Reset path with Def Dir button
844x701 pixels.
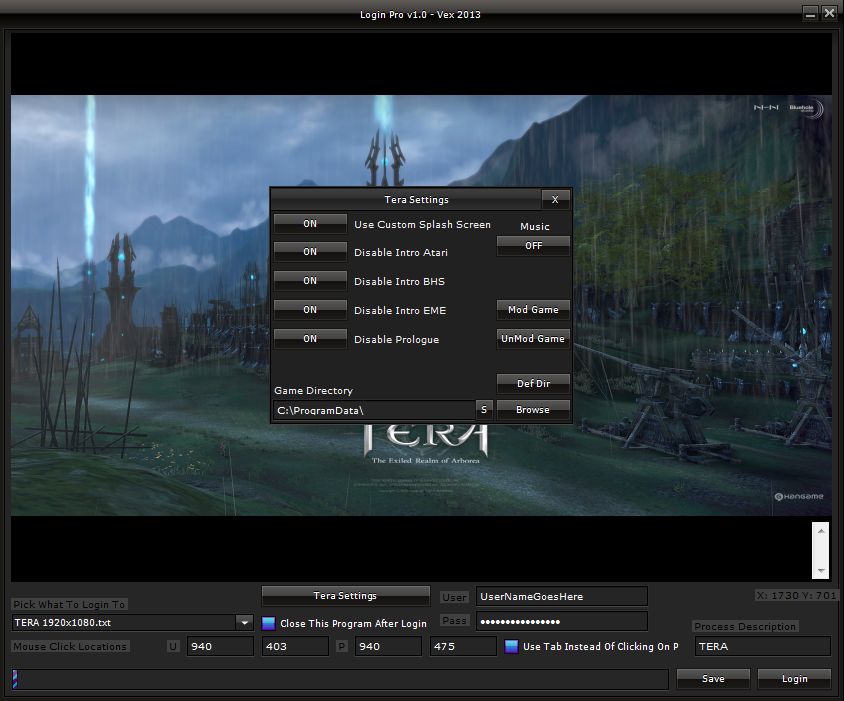click(x=533, y=383)
